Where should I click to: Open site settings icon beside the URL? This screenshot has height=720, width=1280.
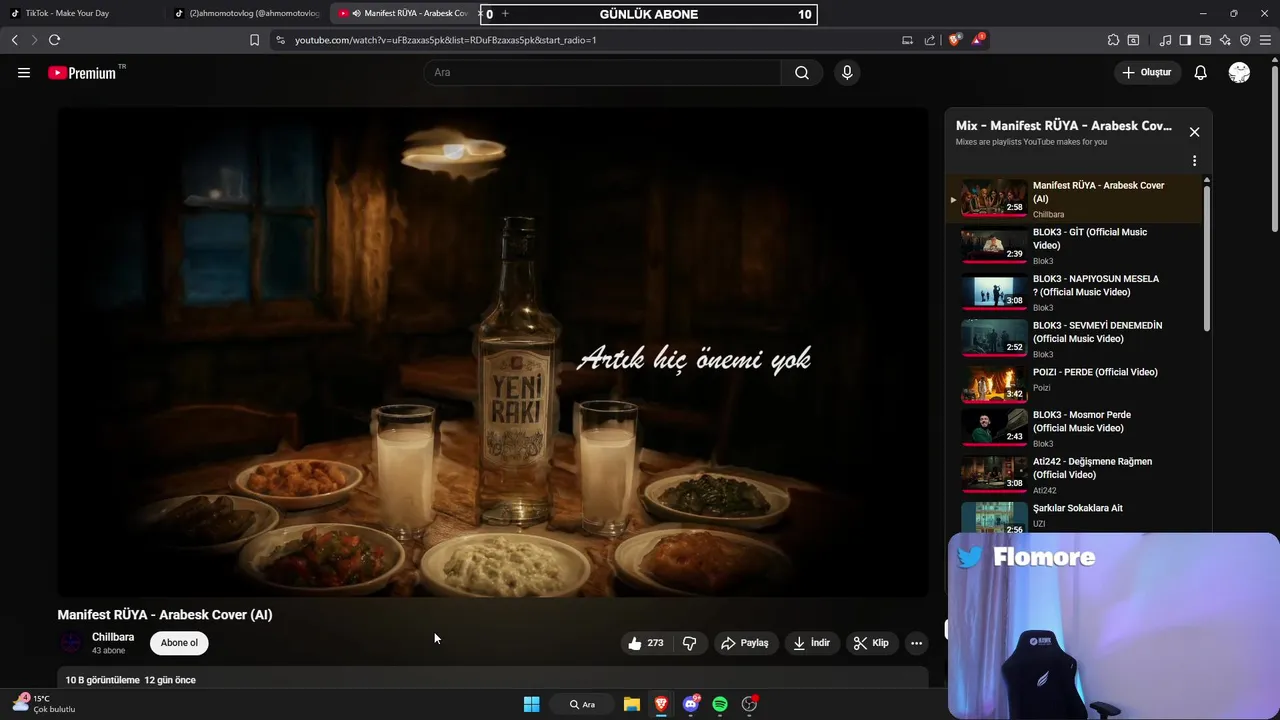(280, 40)
